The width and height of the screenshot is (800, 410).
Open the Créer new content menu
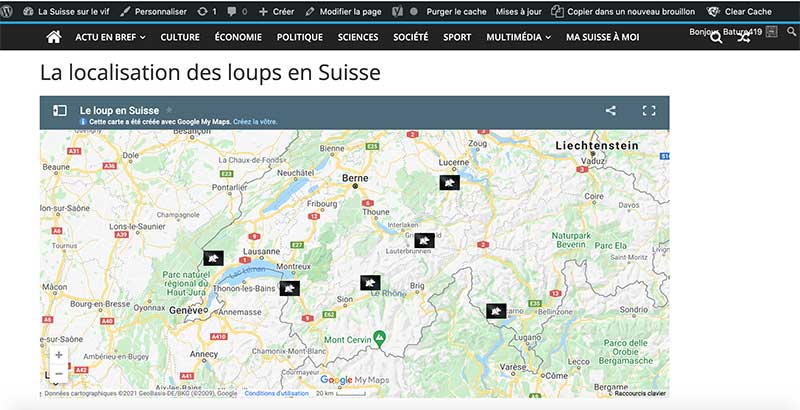[x=277, y=11]
